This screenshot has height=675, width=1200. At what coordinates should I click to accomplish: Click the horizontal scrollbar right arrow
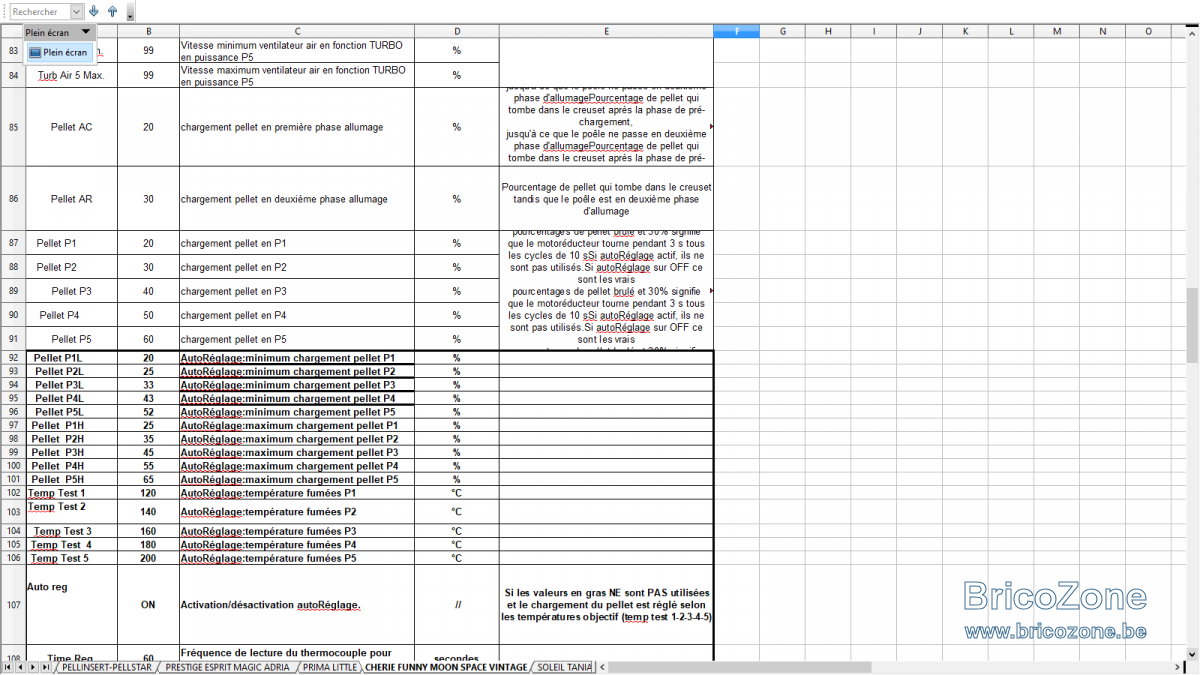pos(1179,667)
